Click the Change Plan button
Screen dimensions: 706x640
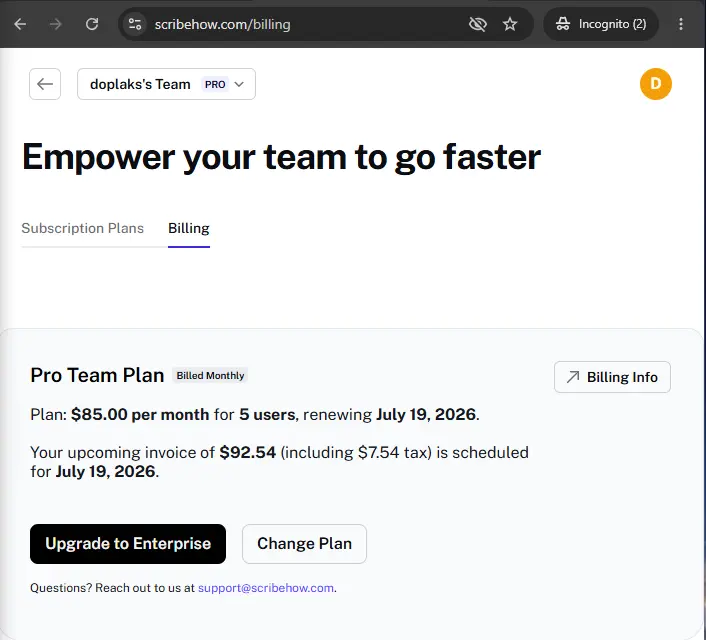click(x=304, y=544)
